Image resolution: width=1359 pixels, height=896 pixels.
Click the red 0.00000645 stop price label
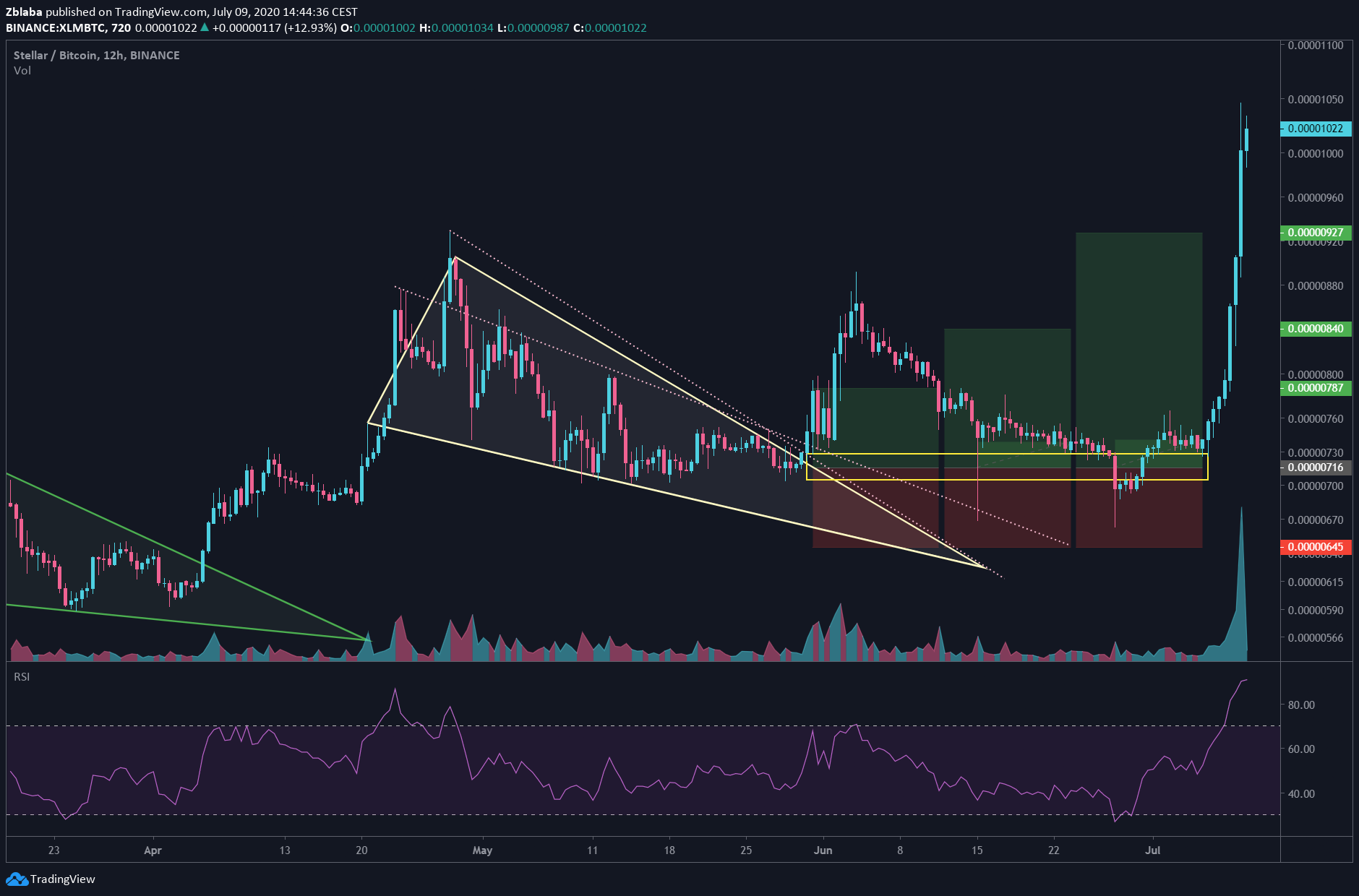point(1316,547)
